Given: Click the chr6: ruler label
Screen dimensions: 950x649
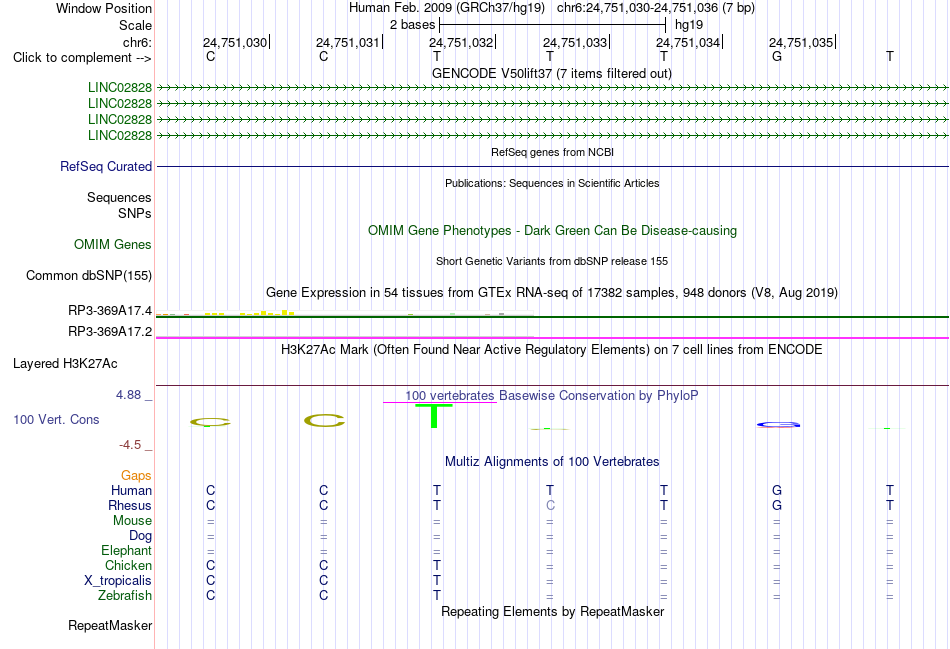Looking at the screenshot, I should (x=137, y=42).
